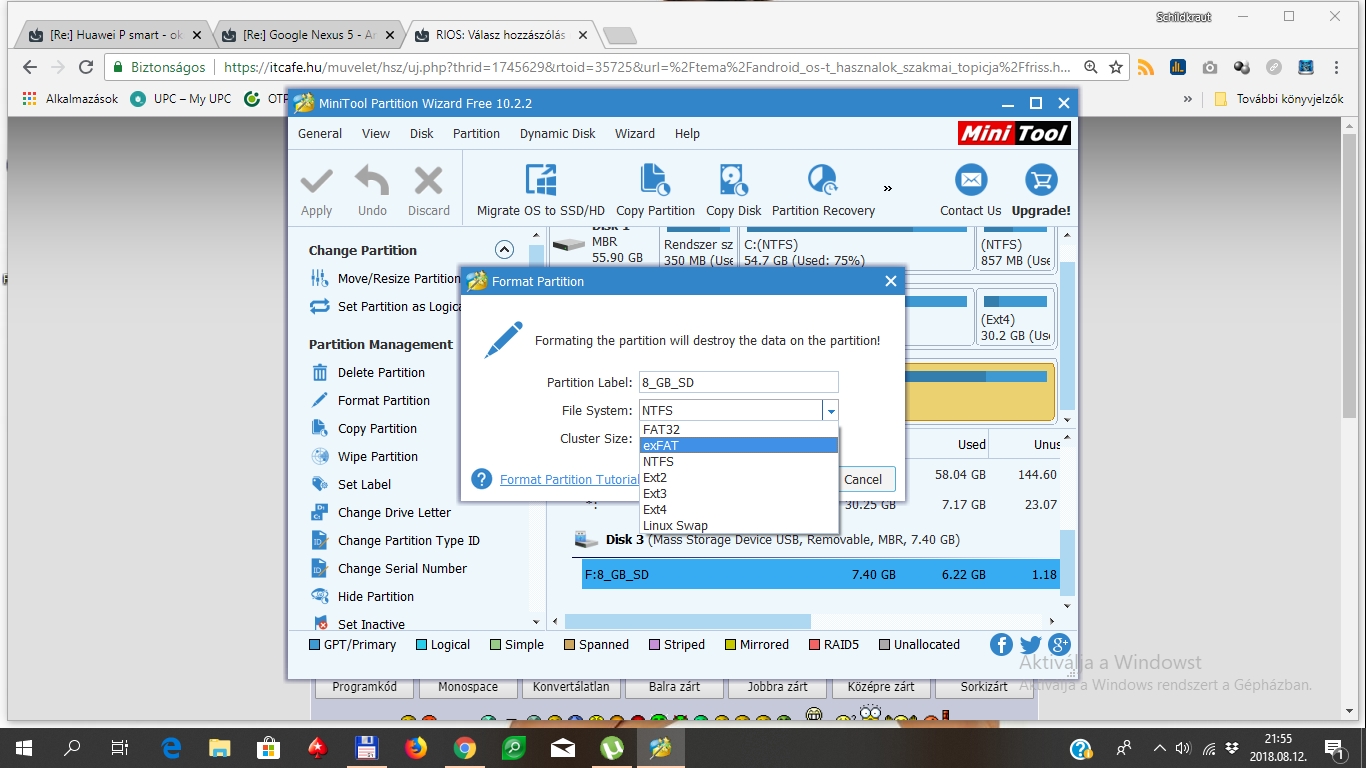Choose Linux Swap from file system list
Screen dimensions: 1366x768
pyautogui.click(x=738, y=525)
